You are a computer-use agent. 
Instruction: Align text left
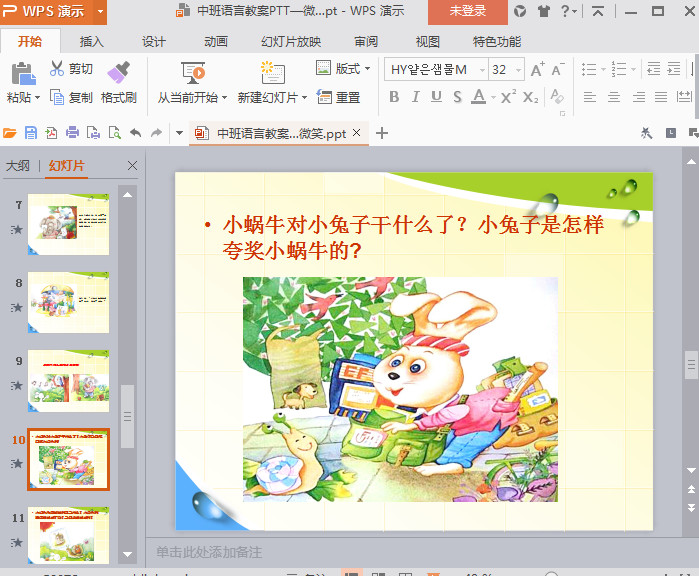point(589,97)
